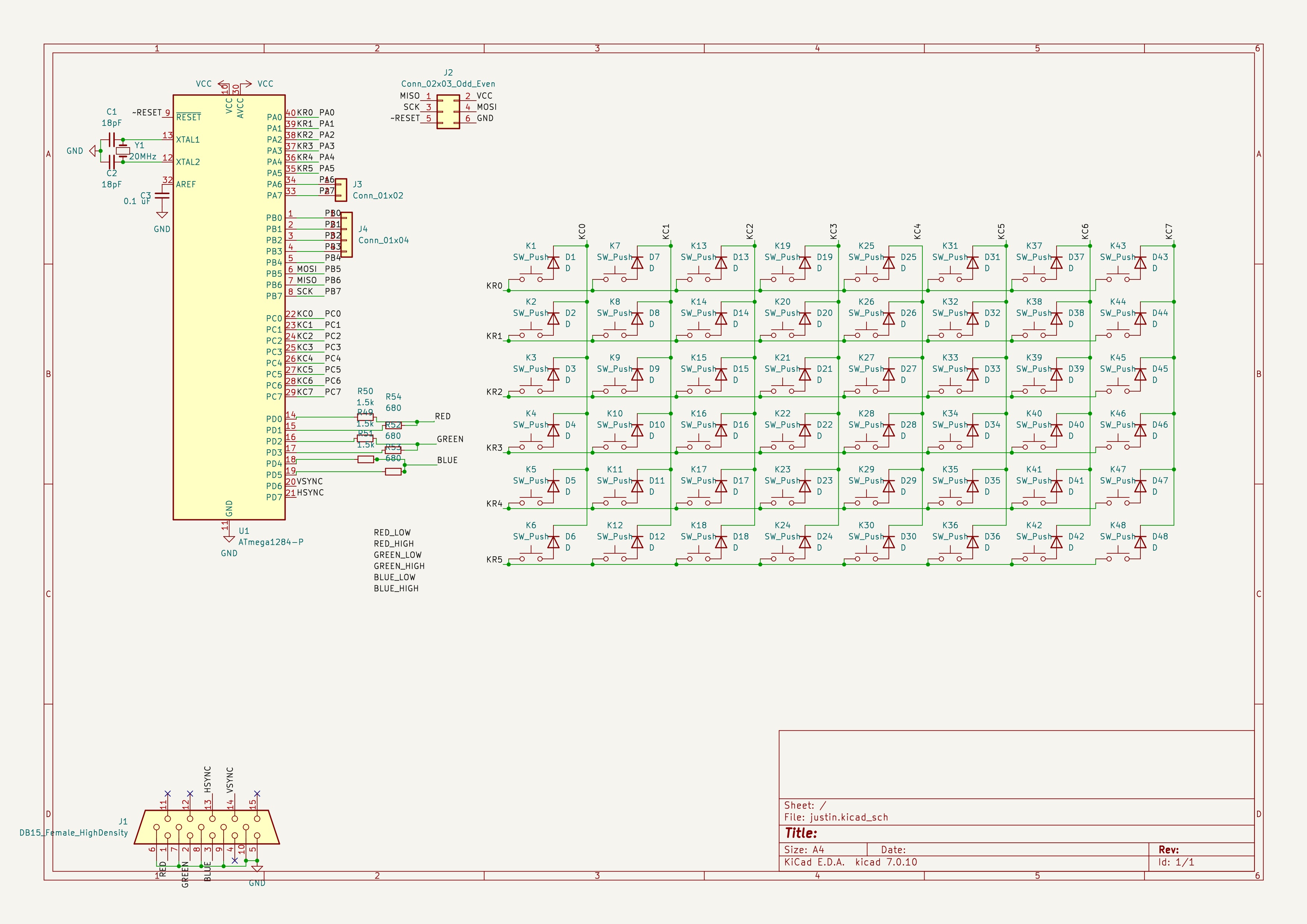
Task: Click the HSYNC label at pin 21
Action: pyautogui.click(x=310, y=493)
